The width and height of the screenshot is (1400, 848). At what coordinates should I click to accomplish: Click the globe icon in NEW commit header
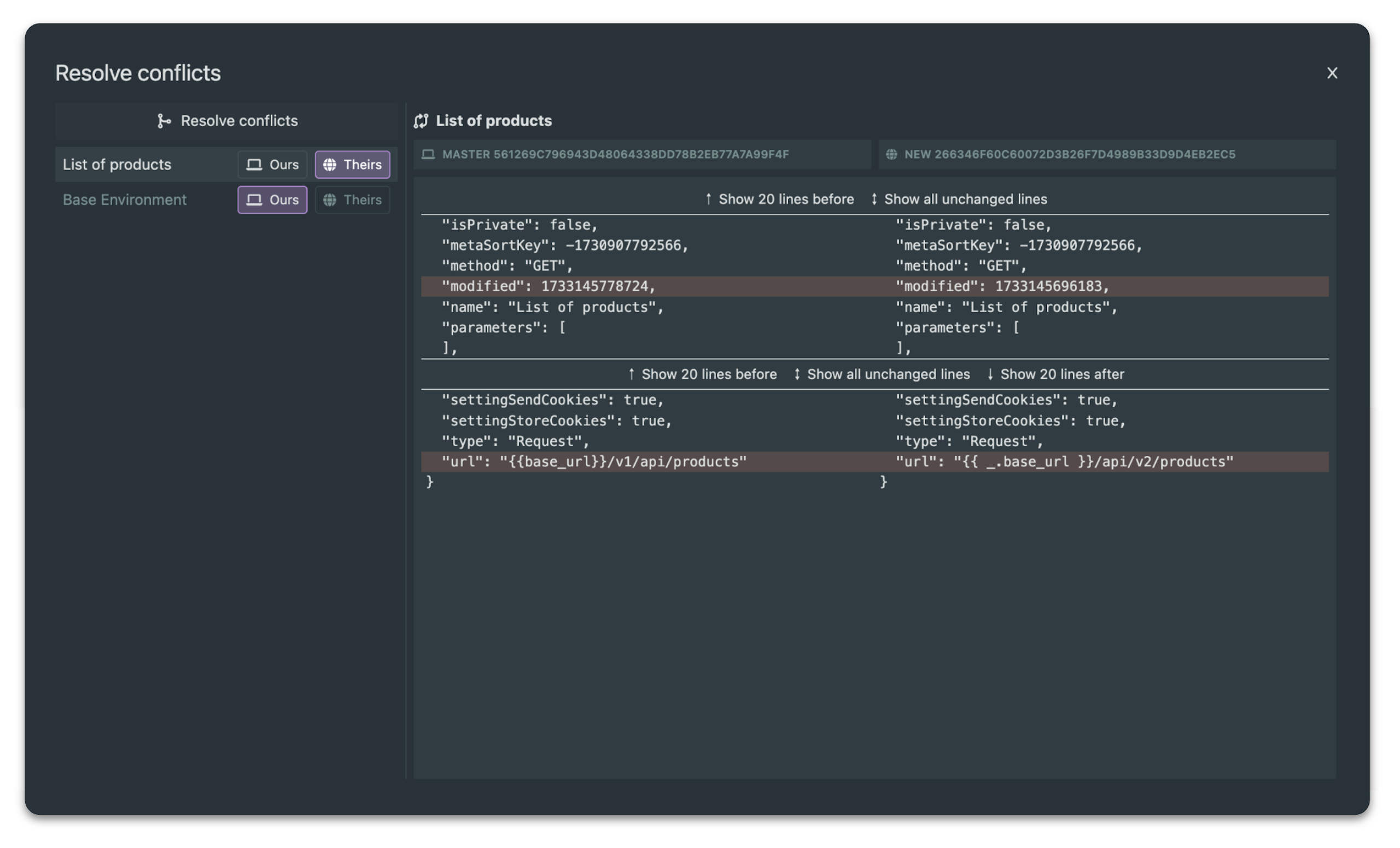891,155
